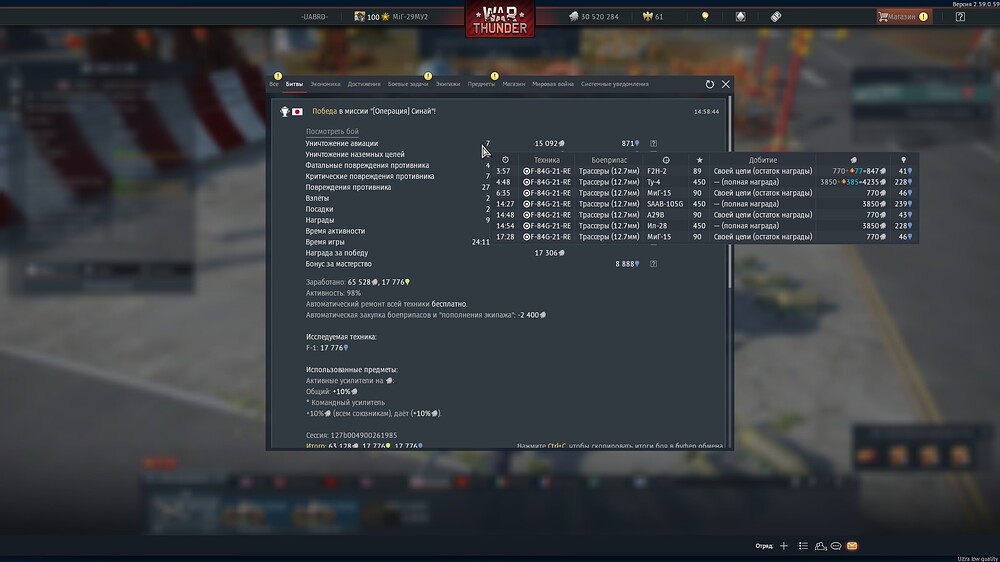Open the Магазин tab in the log window
The height and width of the screenshot is (562, 1000).
pos(513,84)
